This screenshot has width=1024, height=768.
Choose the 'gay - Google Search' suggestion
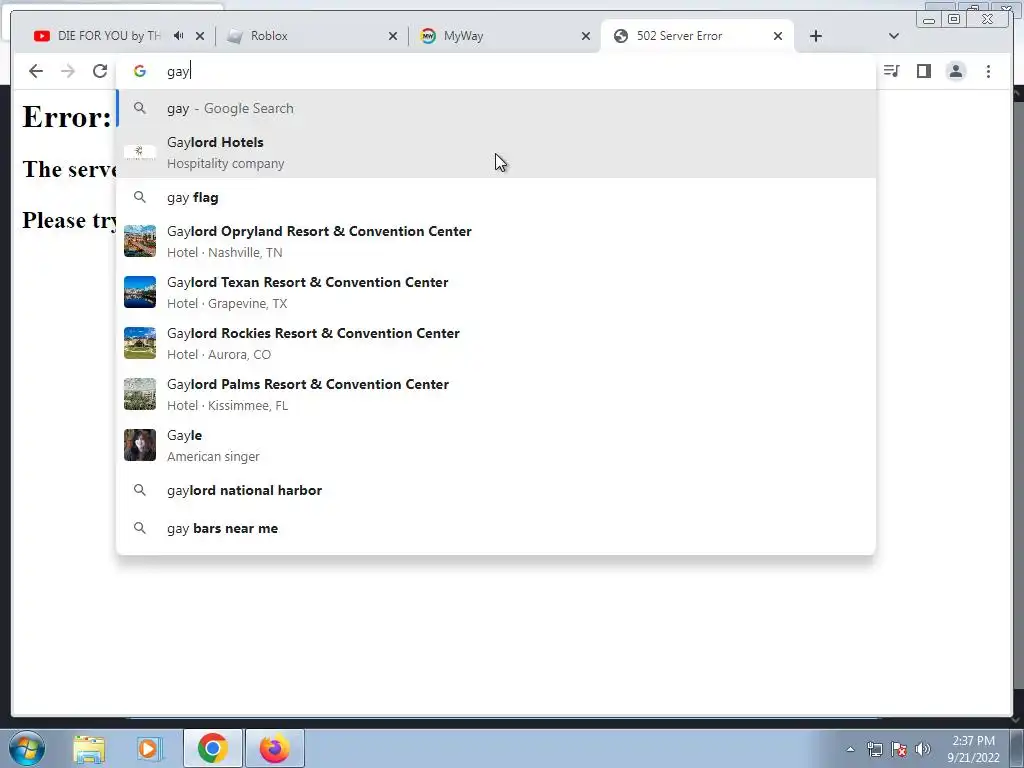tap(496, 108)
